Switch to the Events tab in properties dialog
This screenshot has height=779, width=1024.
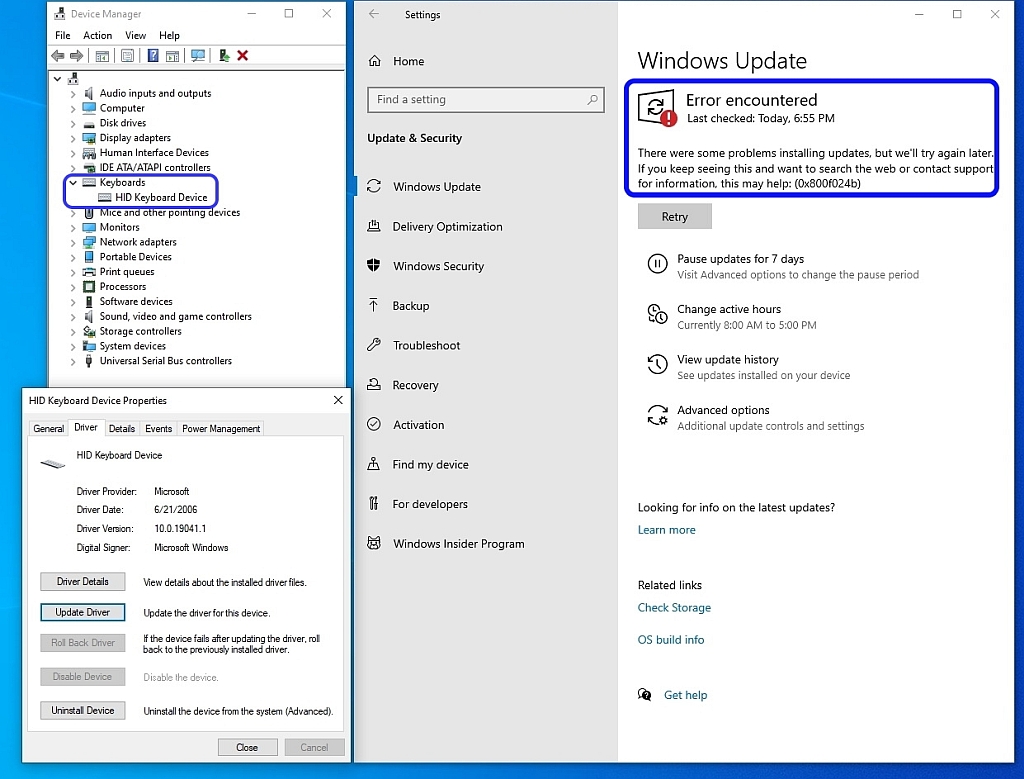pyautogui.click(x=159, y=428)
